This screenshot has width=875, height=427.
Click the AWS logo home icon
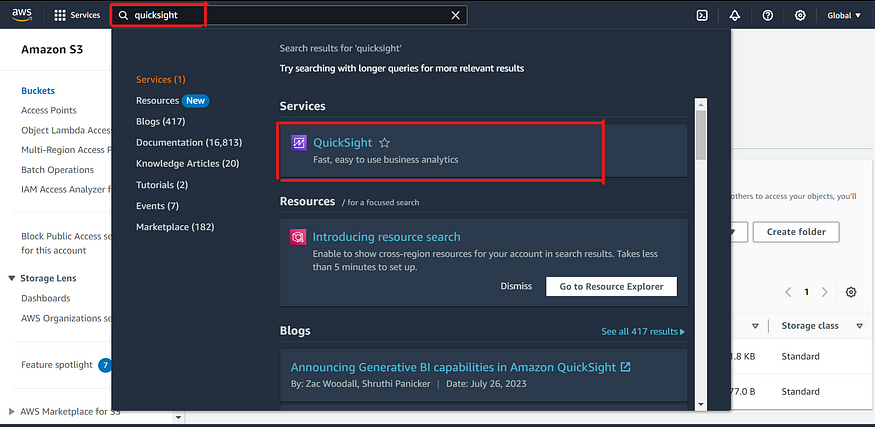tap(22, 15)
